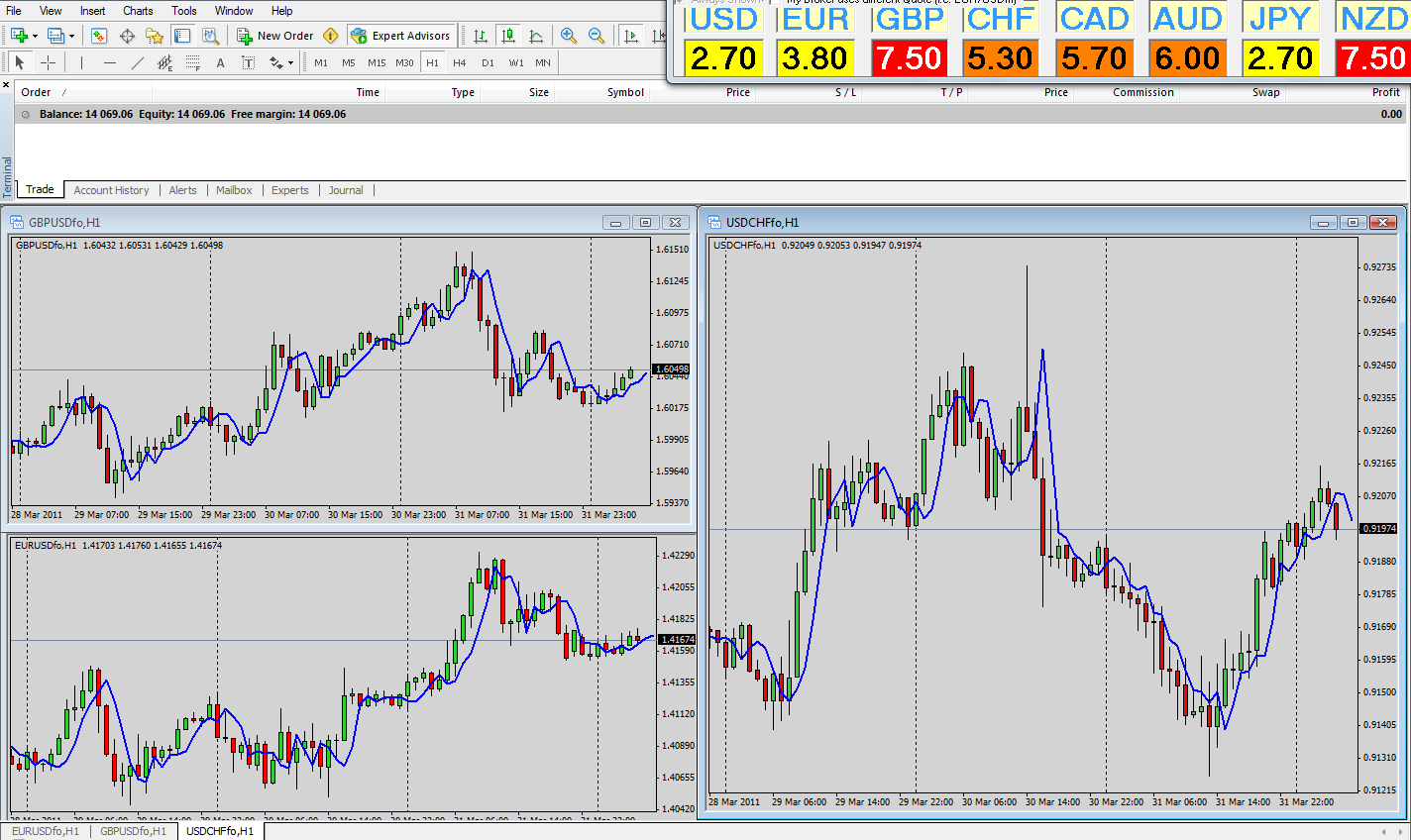Select the H4 timeframe button

(460, 62)
